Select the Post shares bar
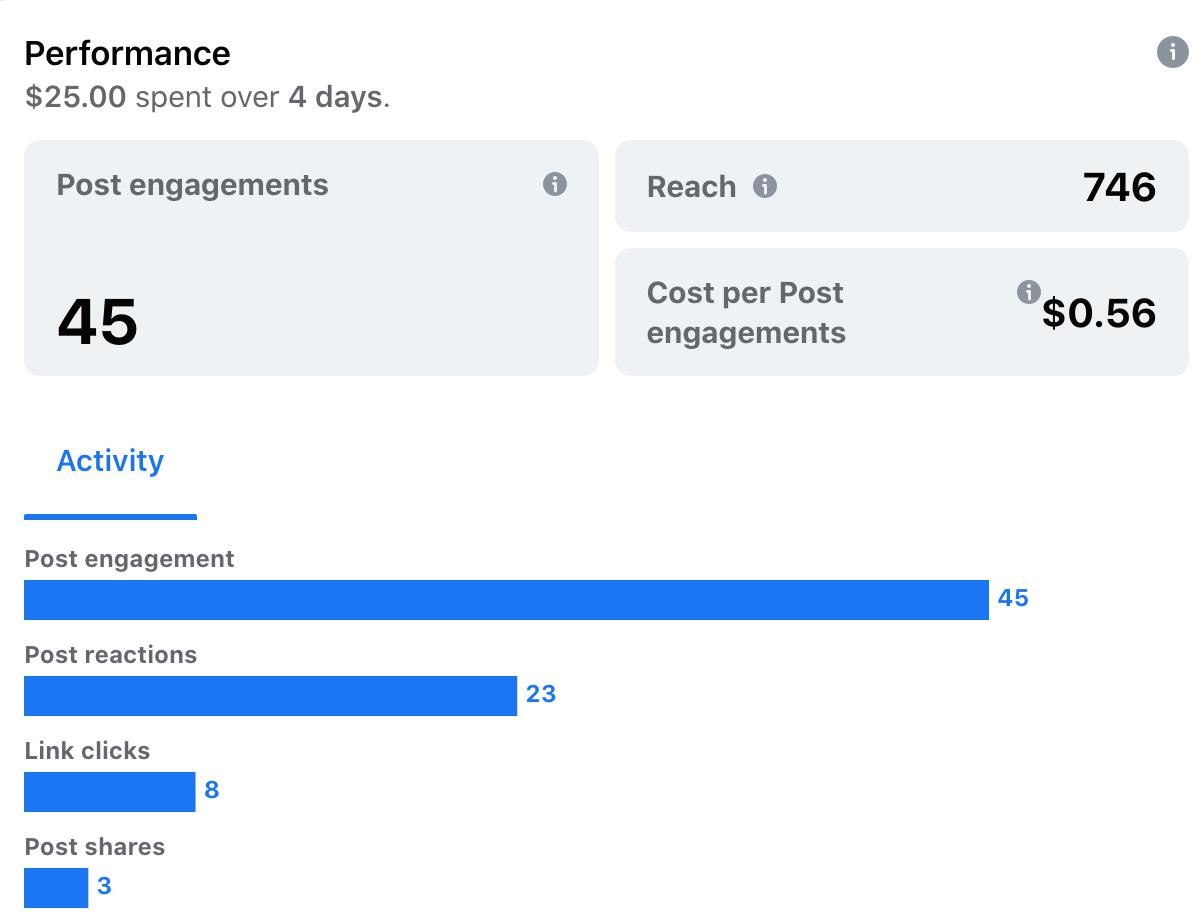 (x=56, y=888)
